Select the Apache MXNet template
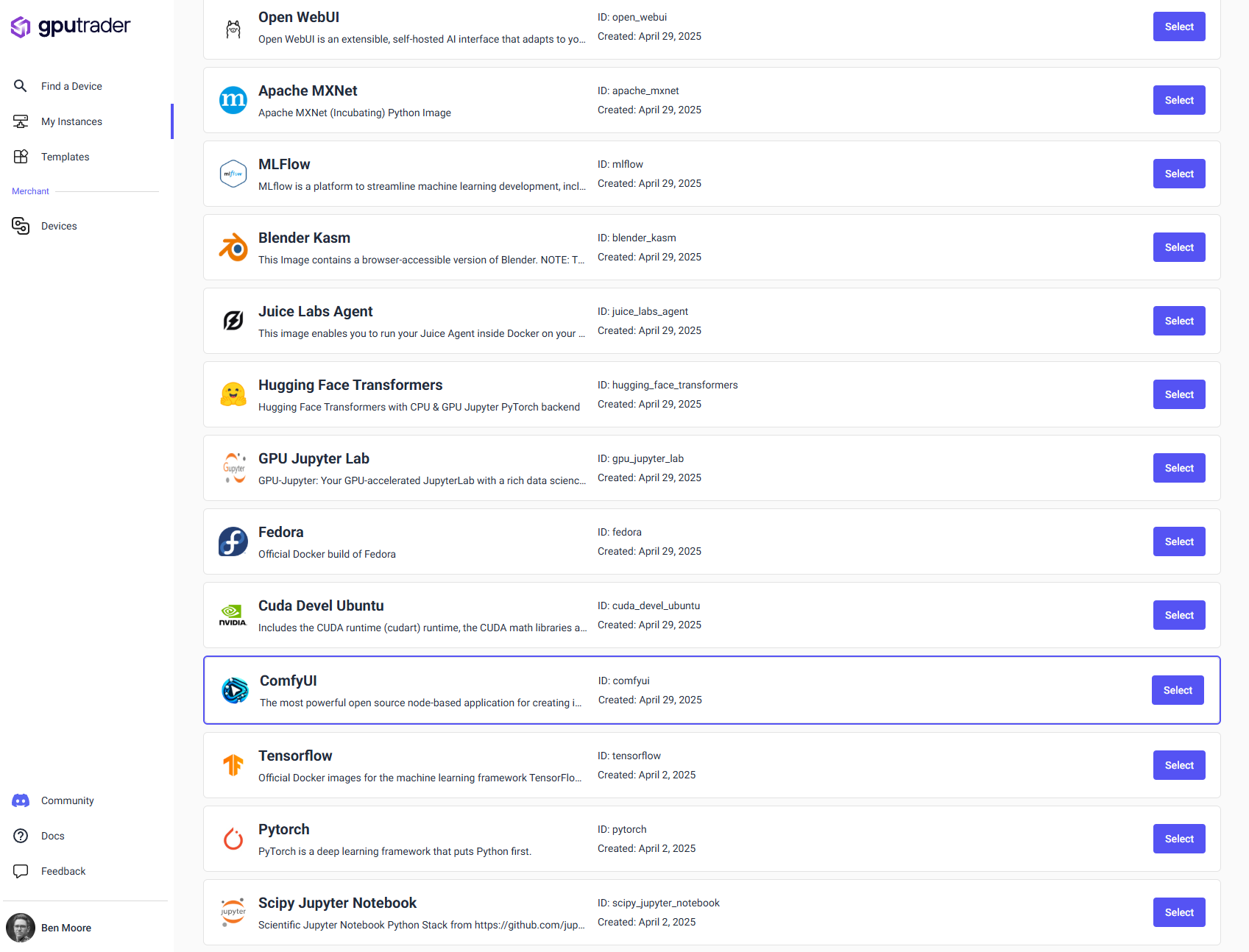The height and width of the screenshot is (952, 1249). 1179,100
